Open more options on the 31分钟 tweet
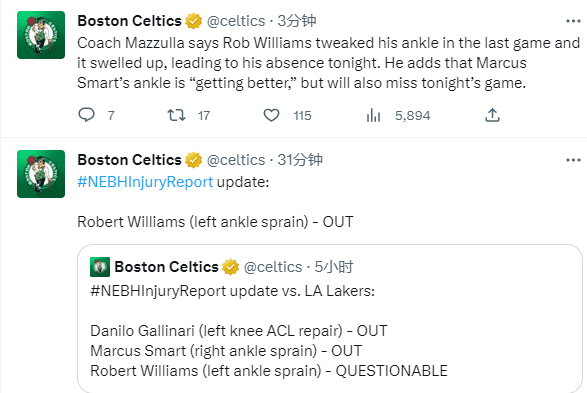This screenshot has height=393, width=587. click(573, 160)
